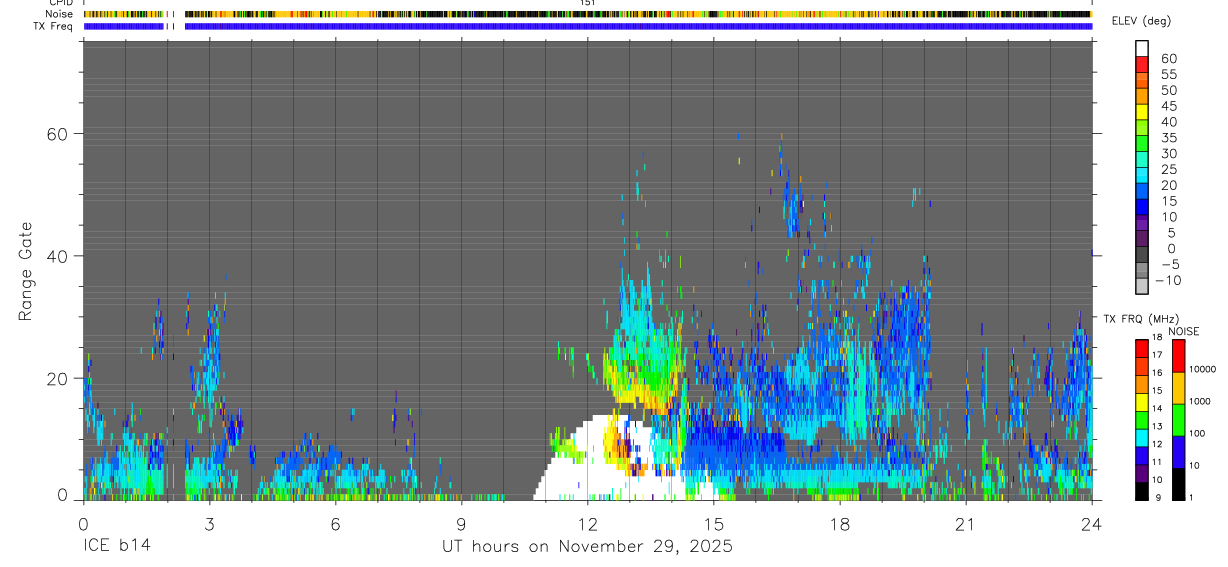The height and width of the screenshot is (567, 1228).
Task: Click the '14' label on the TX FRQ legend
Action: click(x=1157, y=408)
